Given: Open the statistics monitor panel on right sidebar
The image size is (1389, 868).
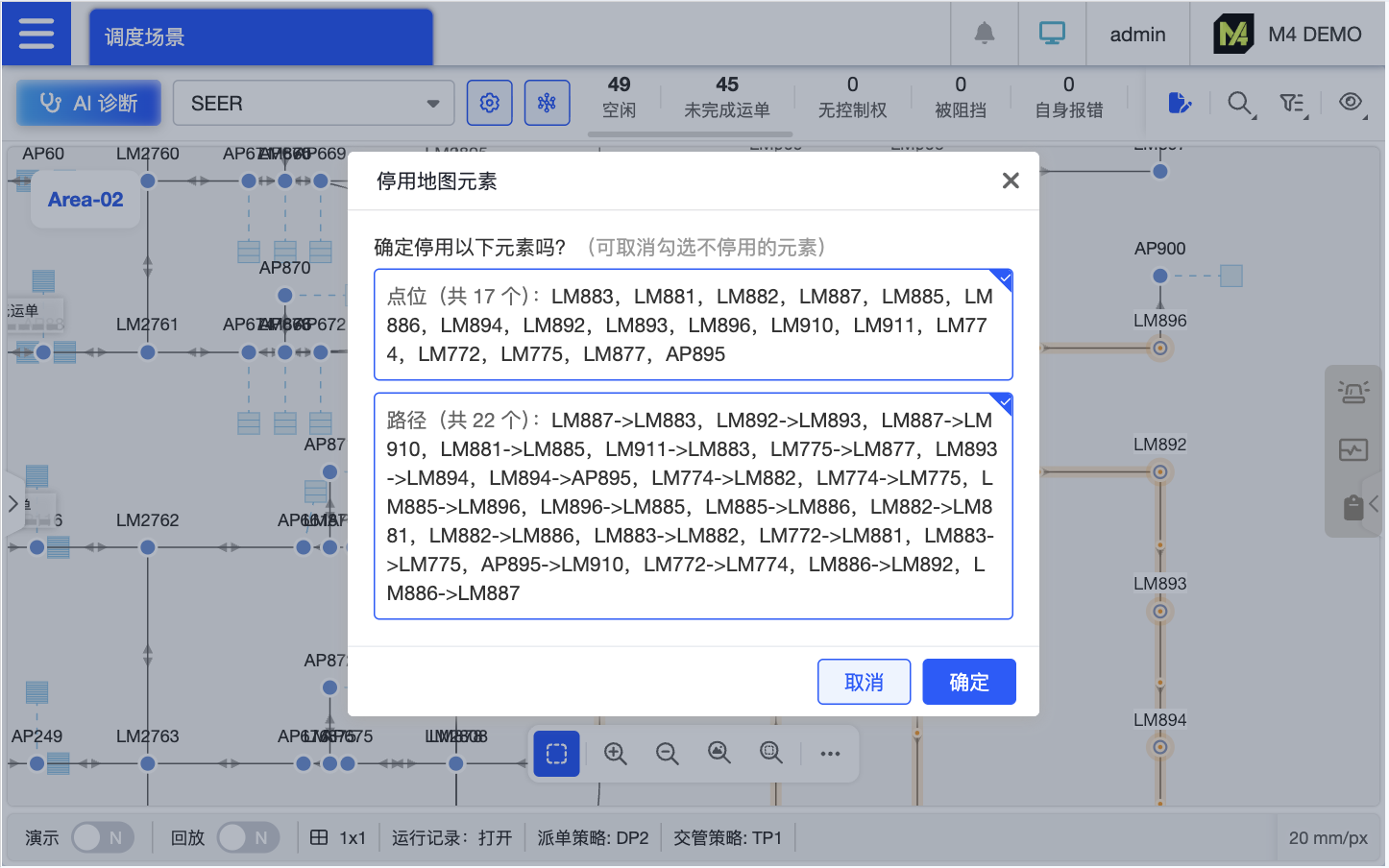Looking at the screenshot, I should click(1353, 449).
